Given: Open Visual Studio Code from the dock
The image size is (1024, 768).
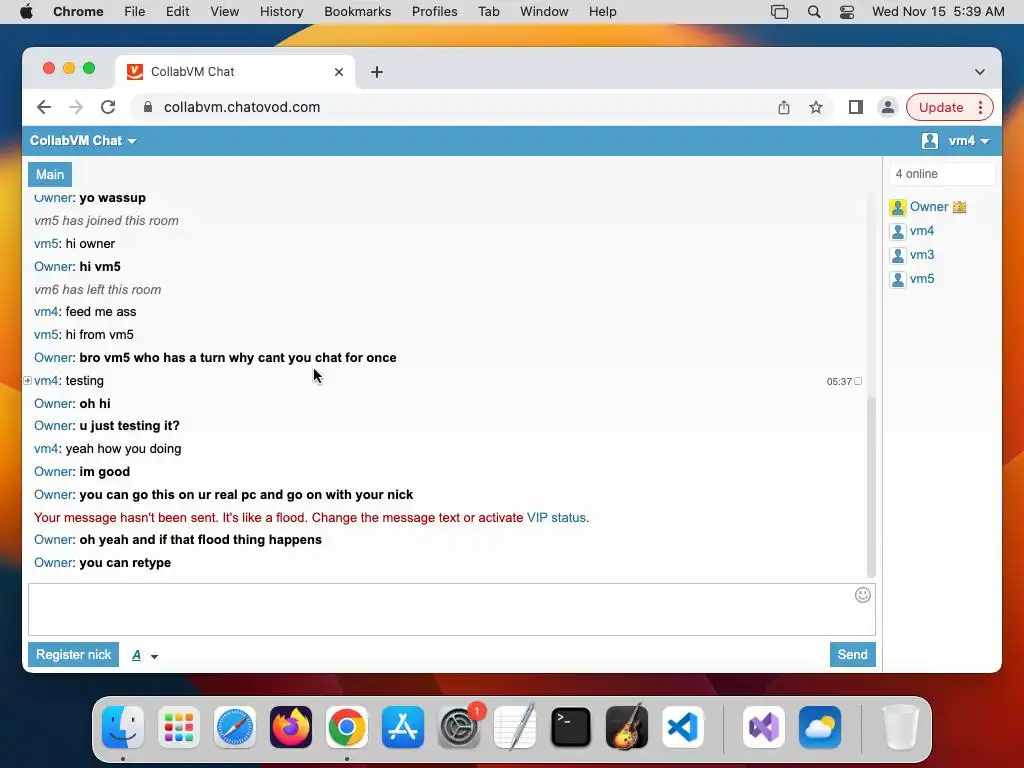Looking at the screenshot, I should point(682,727).
